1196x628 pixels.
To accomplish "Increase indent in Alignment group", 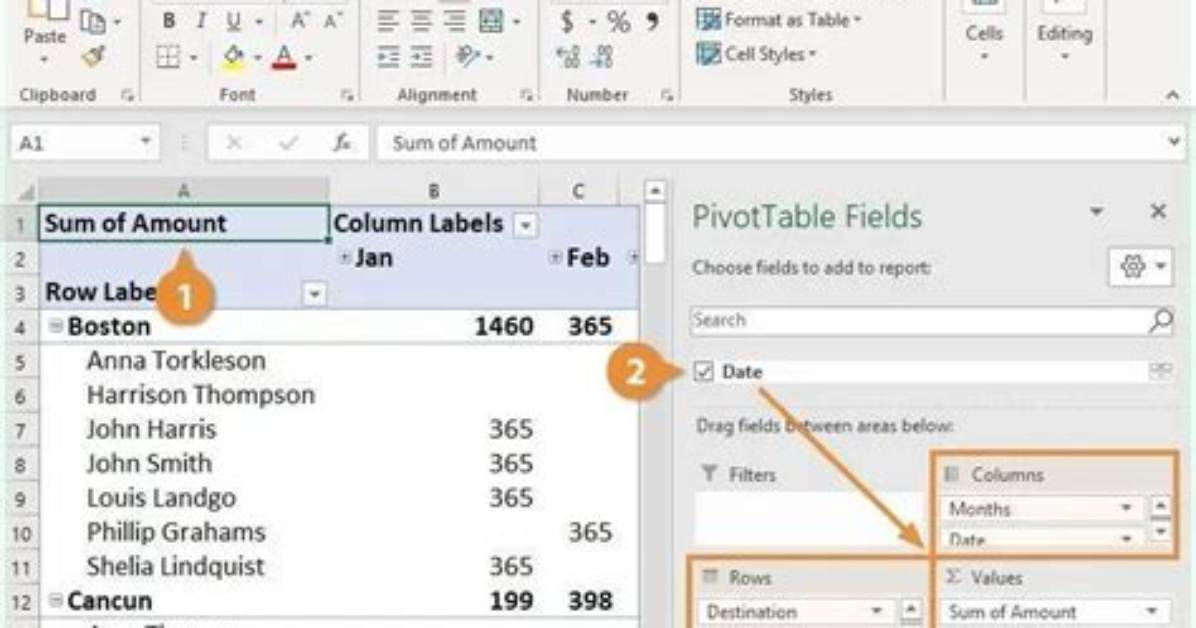I will tap(421, 56).
